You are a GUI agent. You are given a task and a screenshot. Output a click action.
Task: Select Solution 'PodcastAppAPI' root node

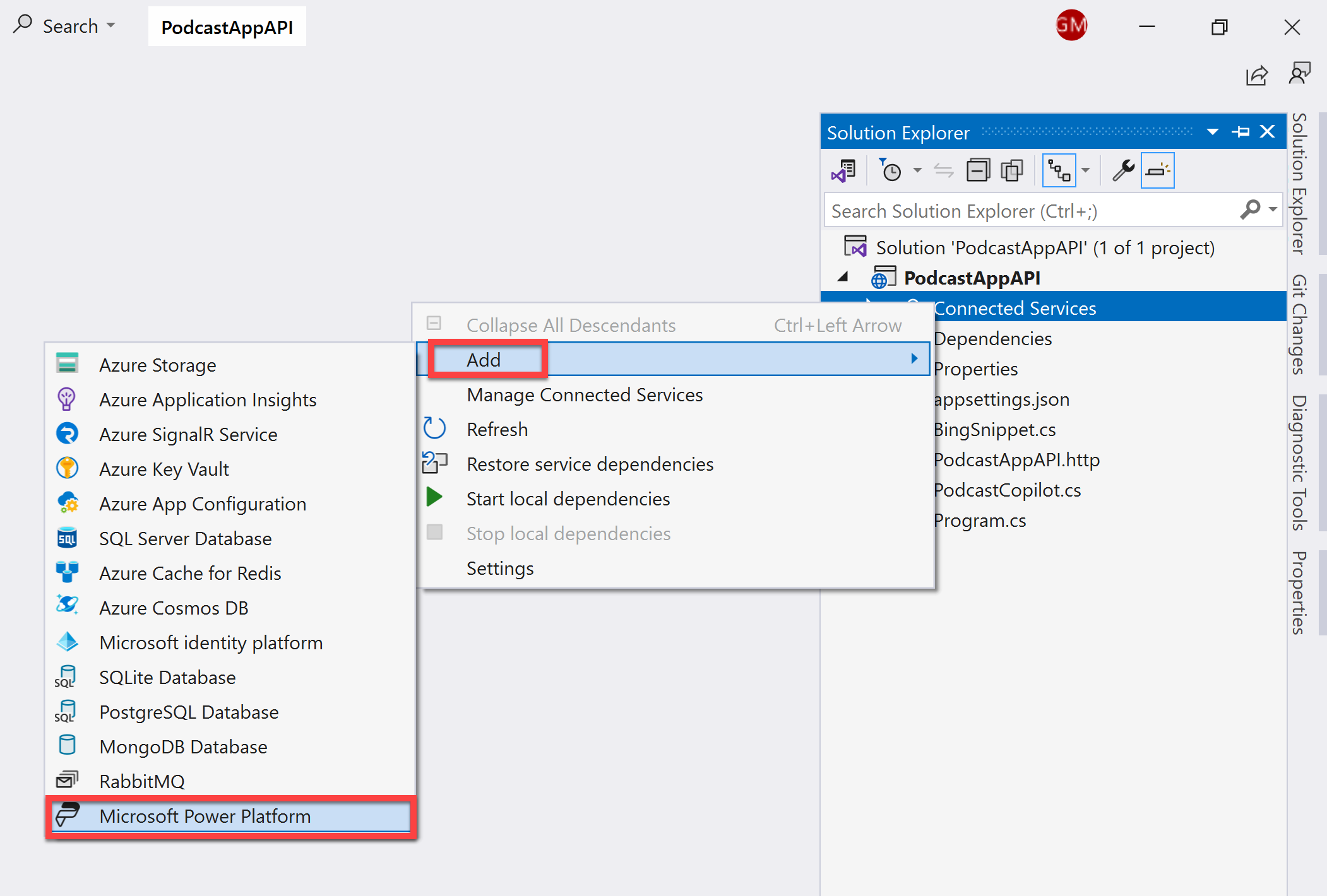pos(1045,247)
